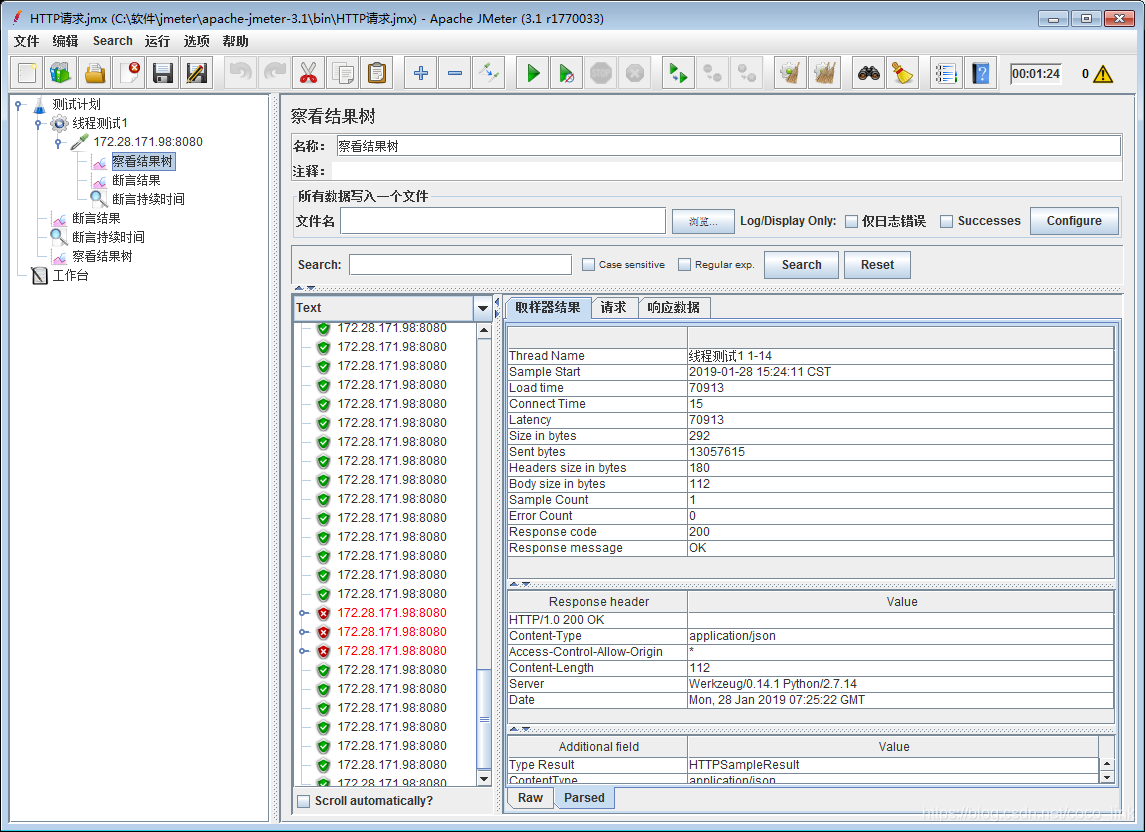Expand the second failed red result
The height and width of the screenshot is (832, 1145).
coord(304,632)
